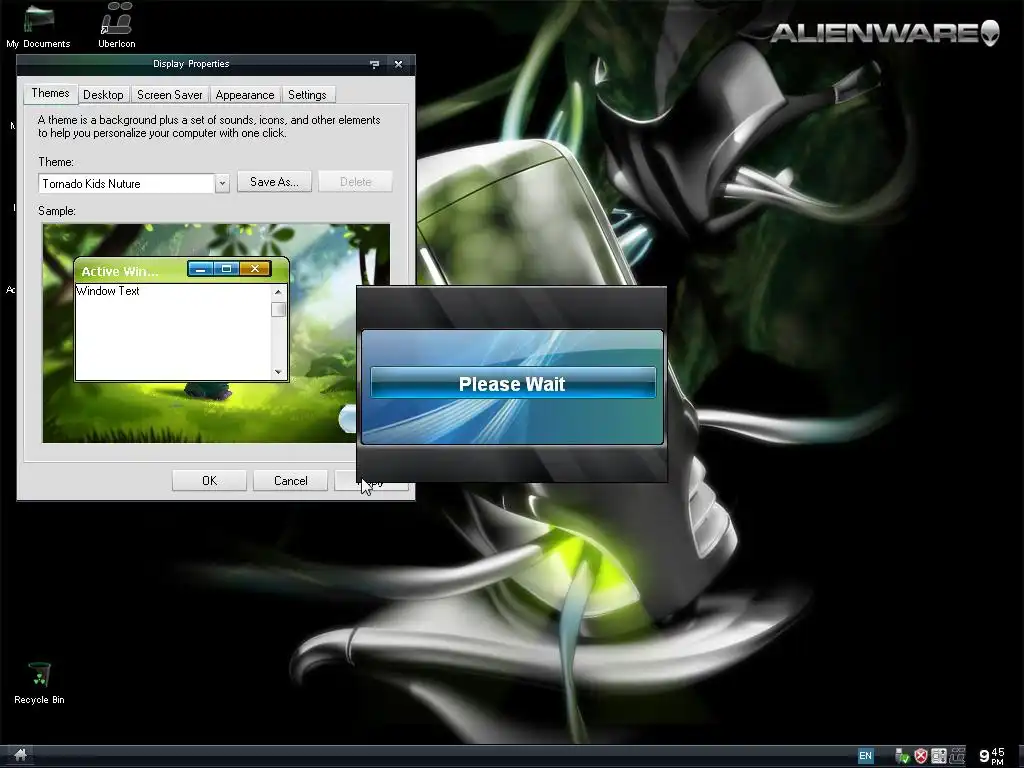The height and width of the screenshot is (768, 1024).
Task: Click the 'Theme:' label
Action: (x=56, y=162)
